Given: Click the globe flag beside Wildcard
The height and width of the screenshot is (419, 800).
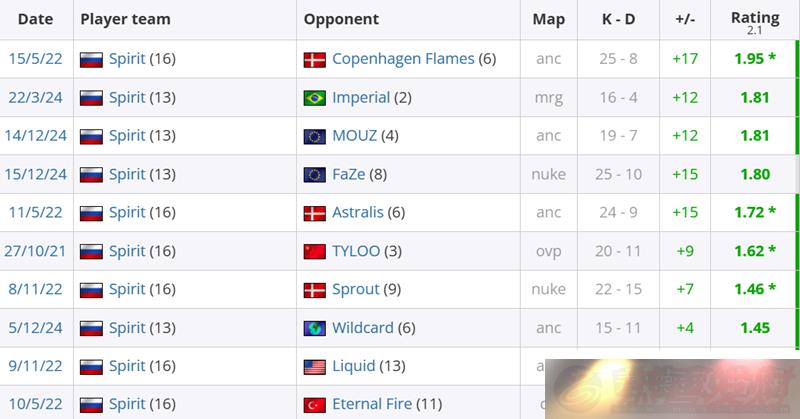Looking at the screenshot, I should 314,328.
